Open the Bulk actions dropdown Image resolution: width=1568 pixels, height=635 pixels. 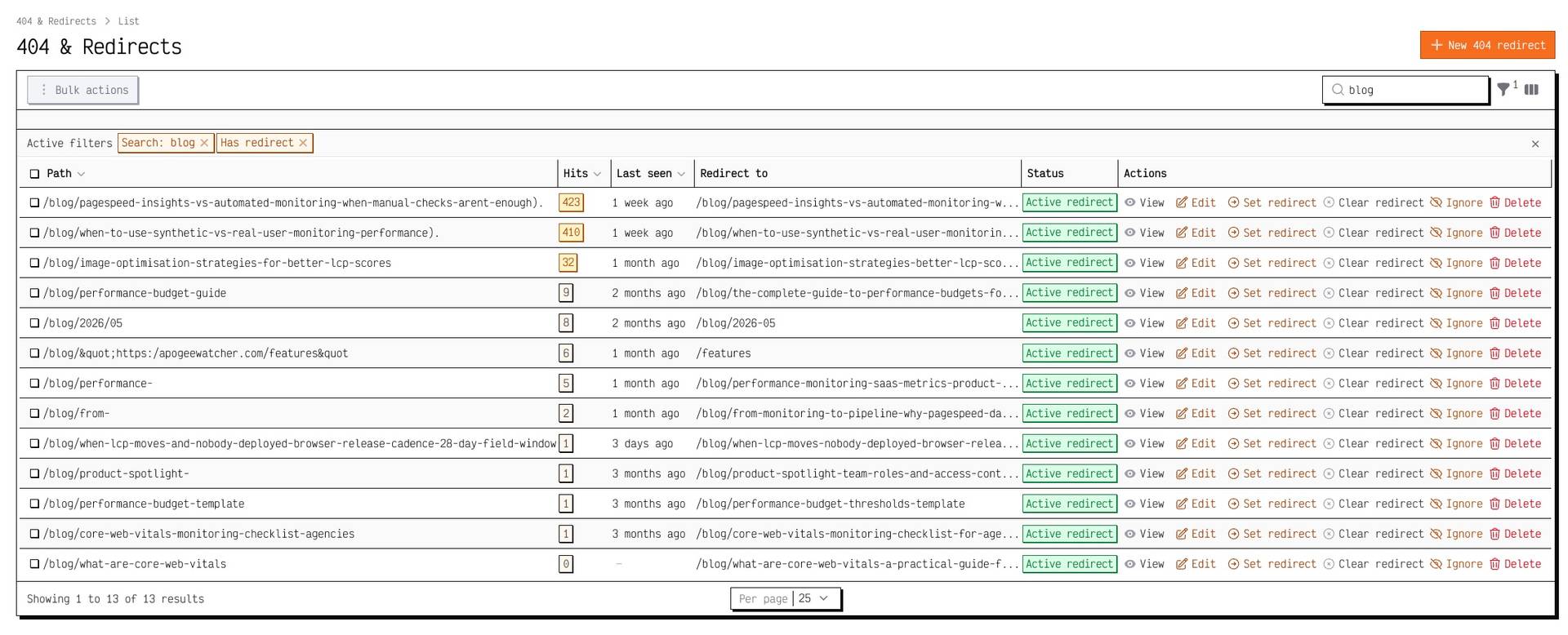point(82,90)
